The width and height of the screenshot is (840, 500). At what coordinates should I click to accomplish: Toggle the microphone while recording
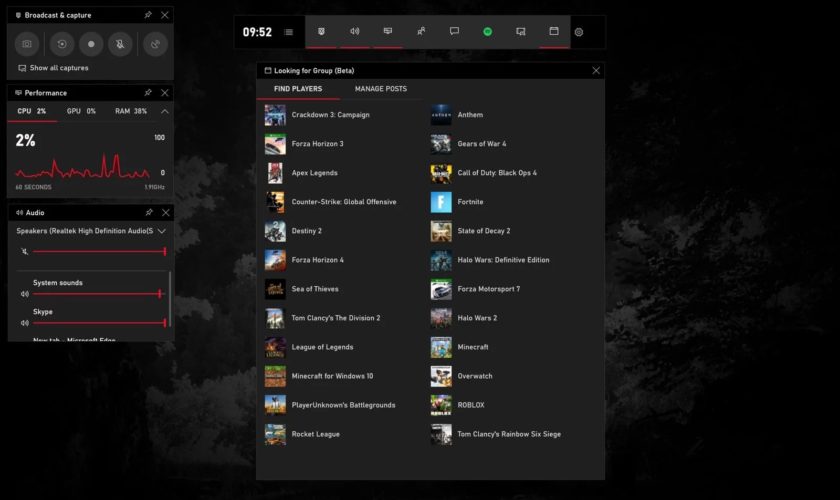point(120,44)
